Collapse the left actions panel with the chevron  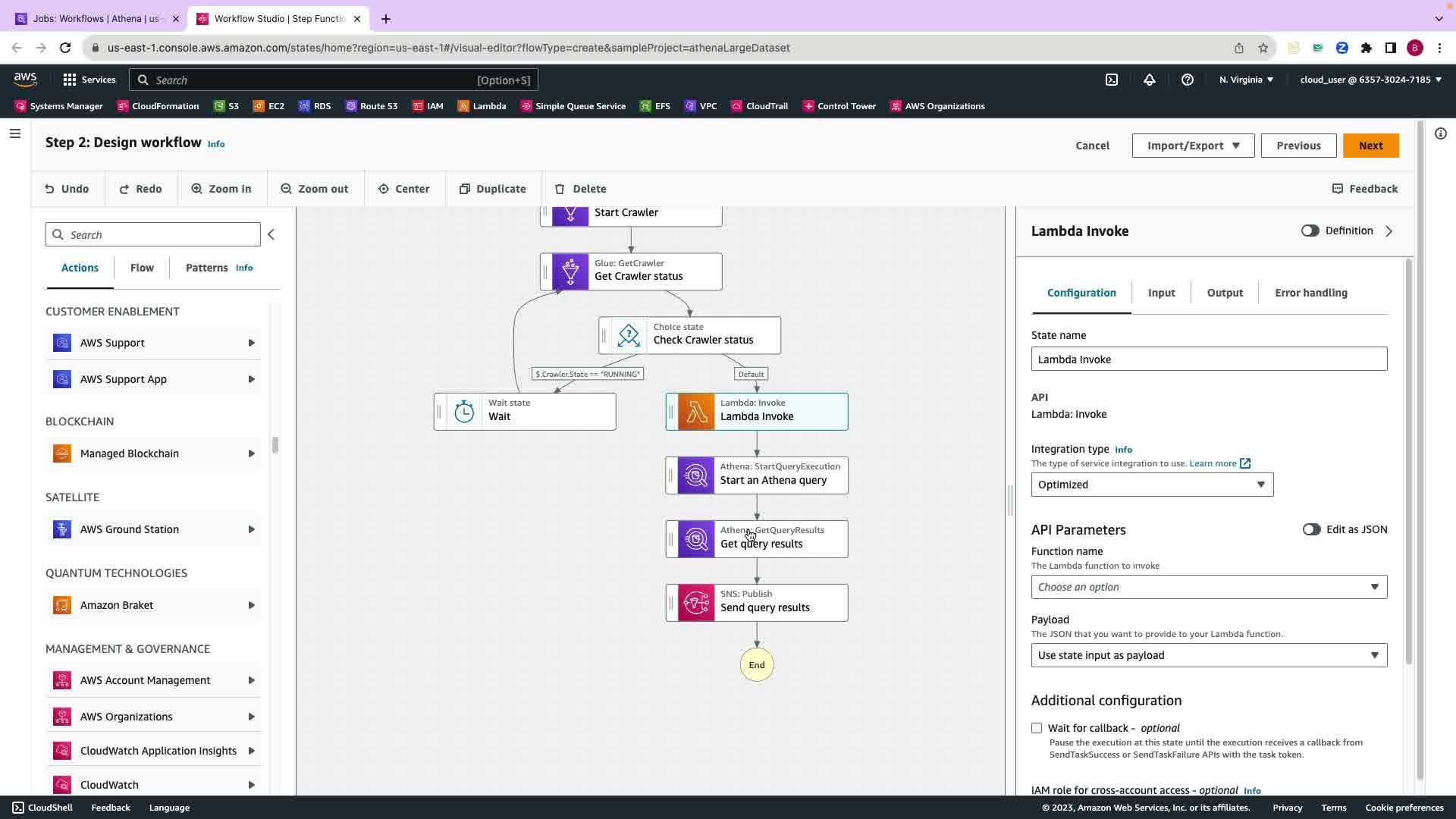coord(271,234)
